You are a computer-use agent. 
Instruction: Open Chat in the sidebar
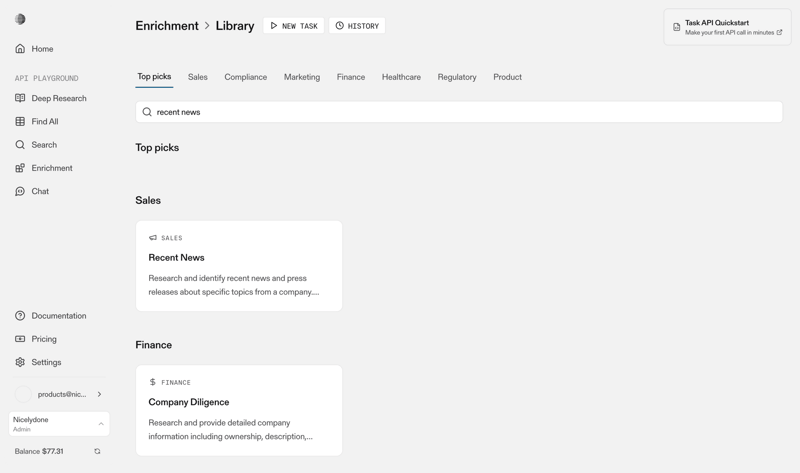(x=40, y=191)
